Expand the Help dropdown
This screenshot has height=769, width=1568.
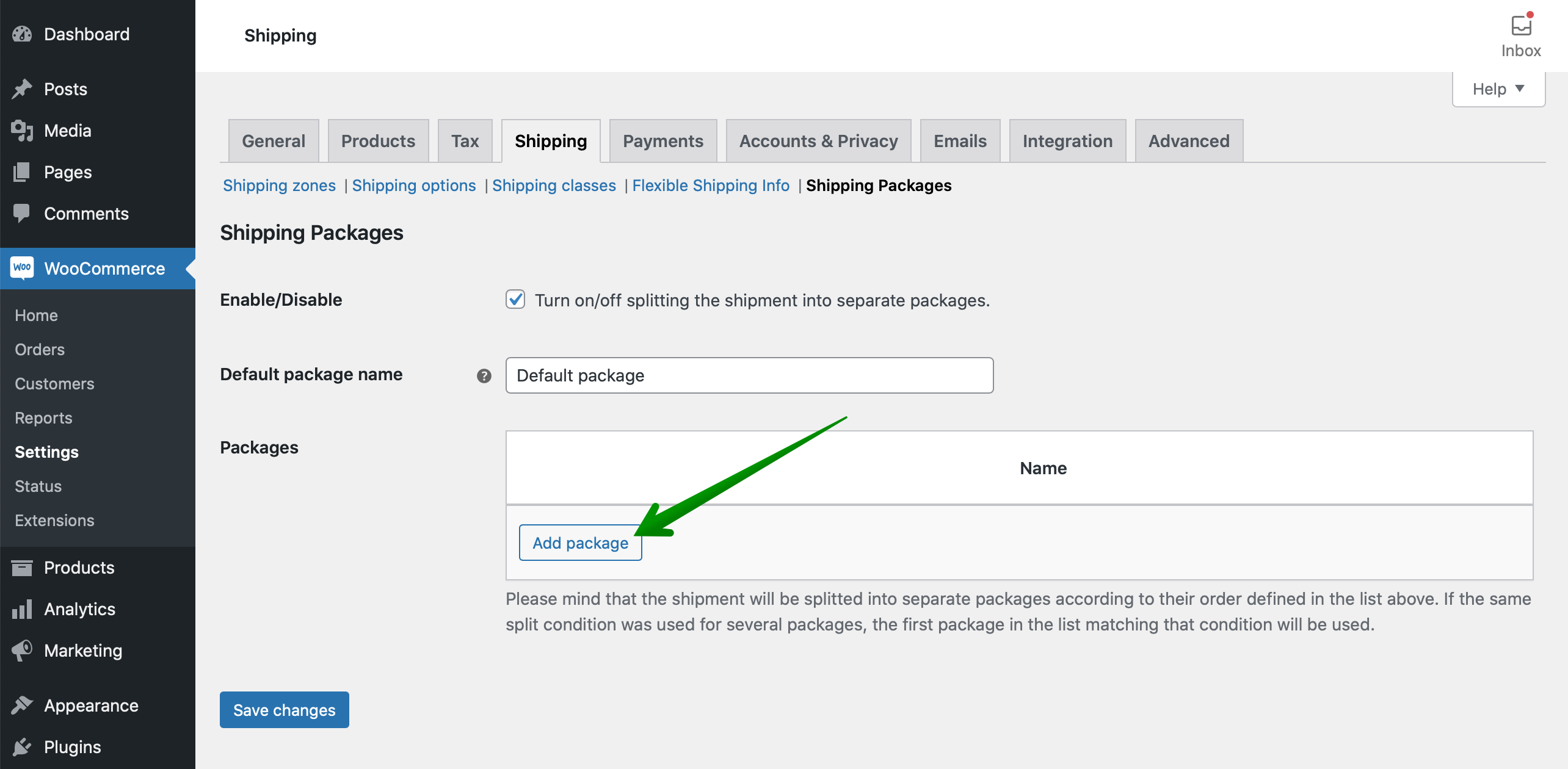[1498, 89]
